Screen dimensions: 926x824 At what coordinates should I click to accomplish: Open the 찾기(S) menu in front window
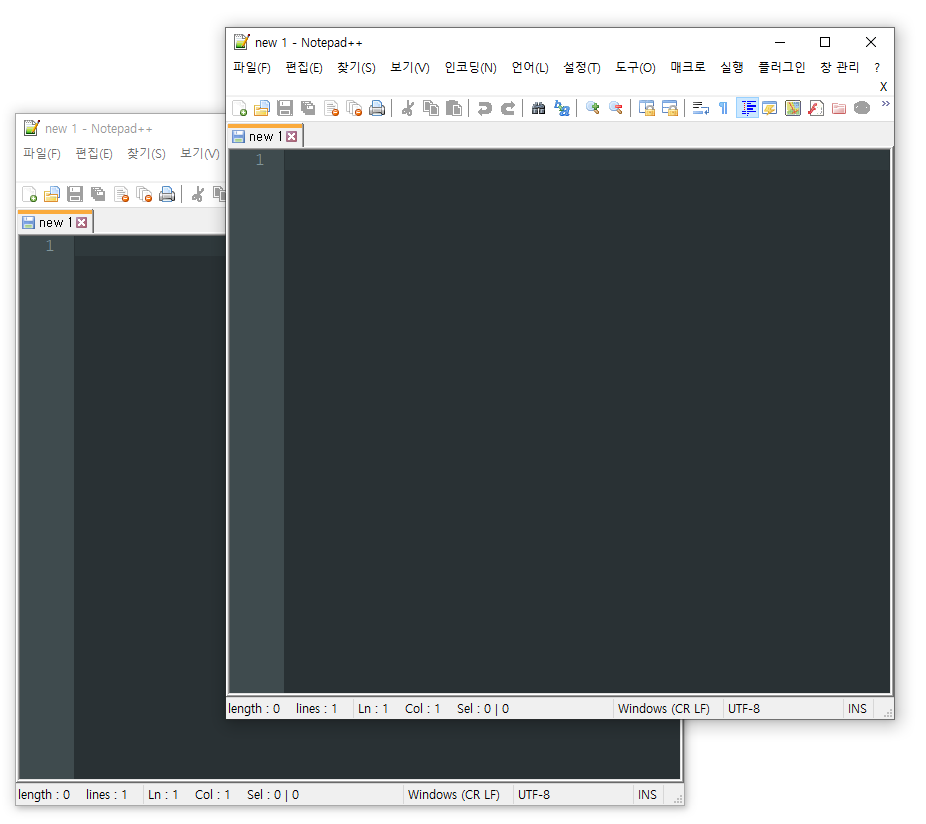[356, 67]
